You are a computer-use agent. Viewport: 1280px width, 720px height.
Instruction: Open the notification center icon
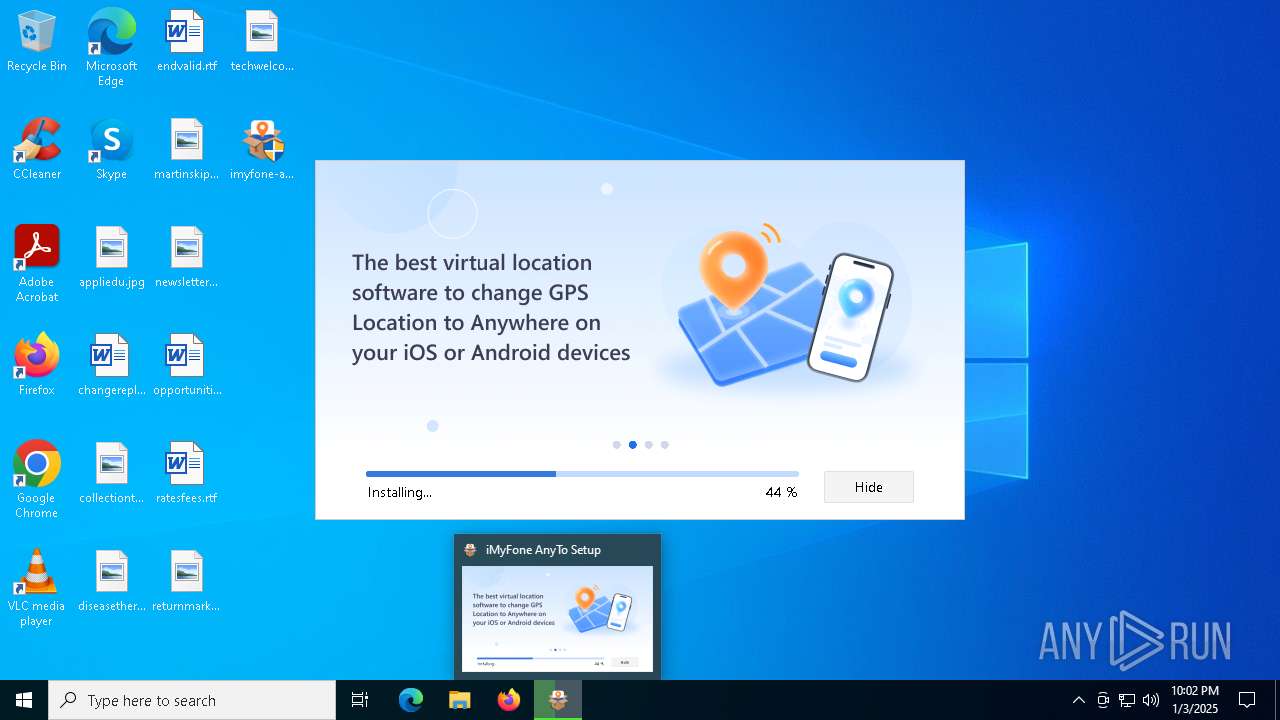[x=1247, y=700]
